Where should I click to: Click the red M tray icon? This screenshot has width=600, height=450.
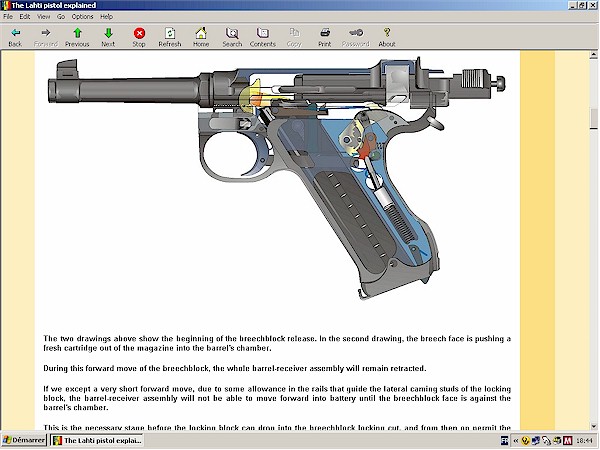pos(567,440)
